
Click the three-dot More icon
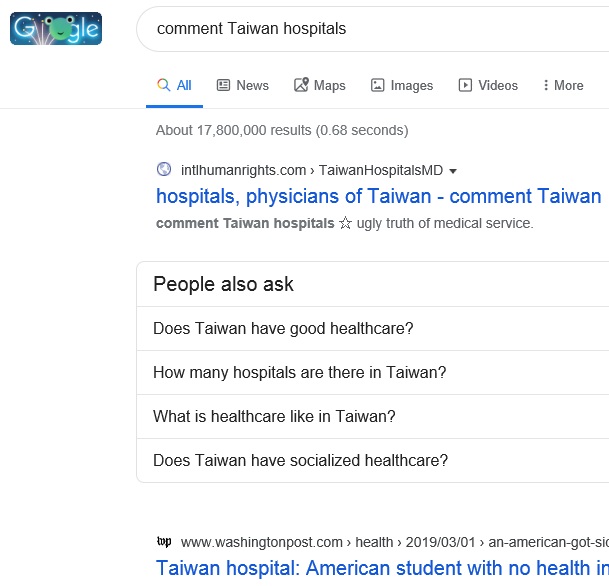pyautogui.click(x=546, y=85)
